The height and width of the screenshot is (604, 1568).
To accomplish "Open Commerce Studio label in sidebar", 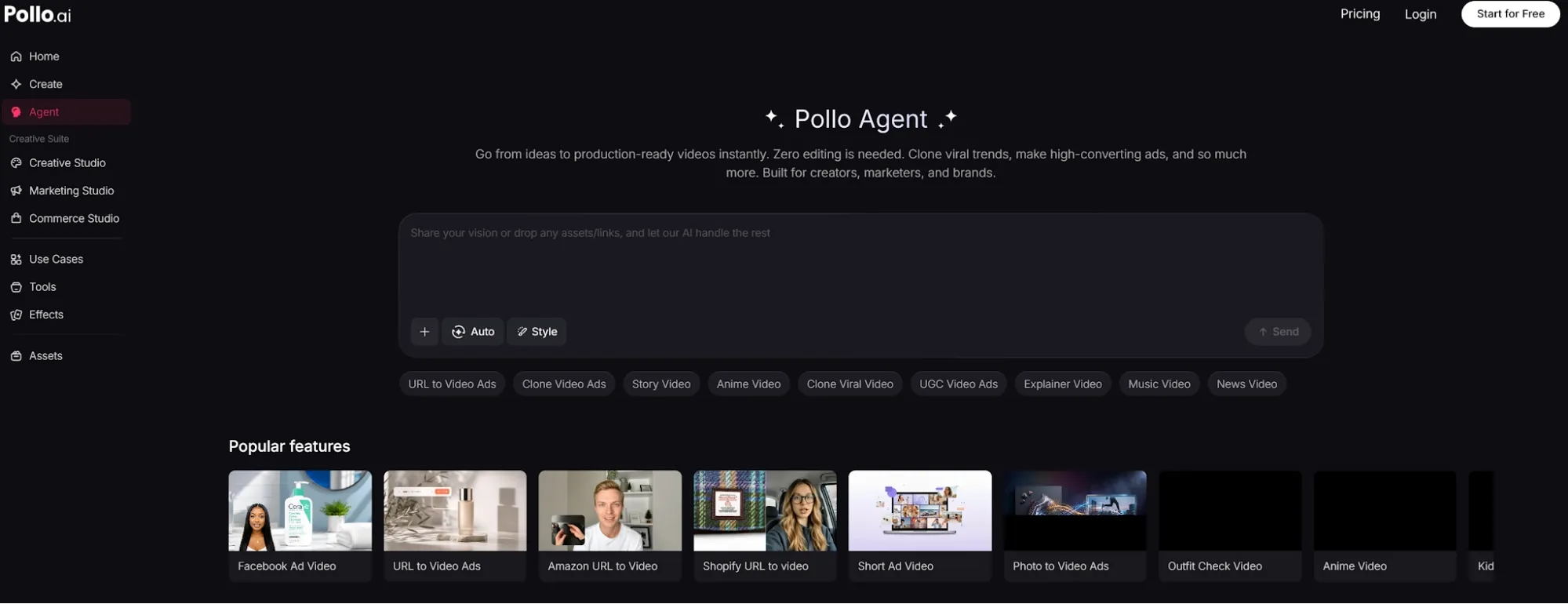I will [x=75, y=218].
